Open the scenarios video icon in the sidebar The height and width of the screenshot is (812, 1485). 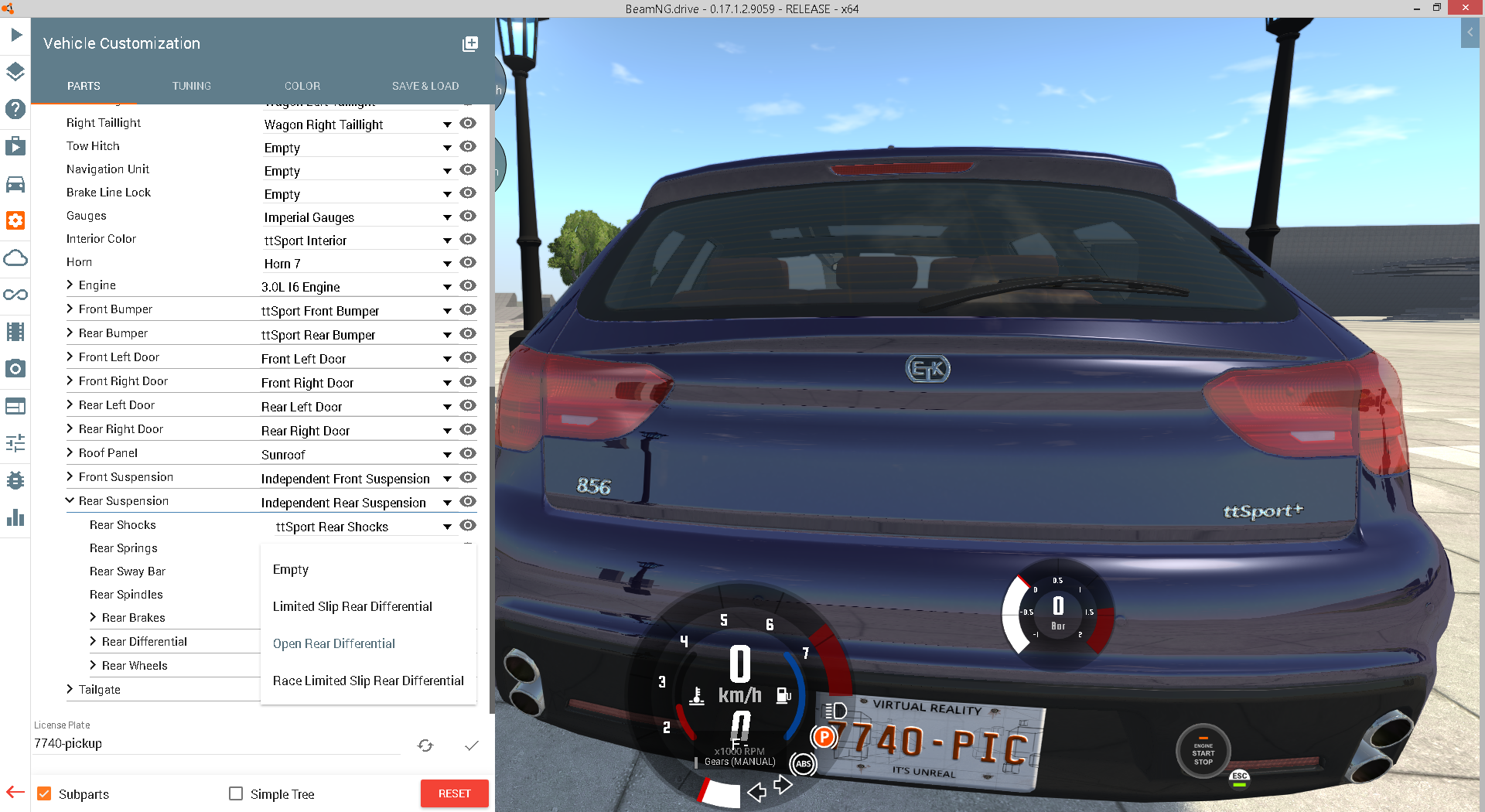[x=15, y=146]
